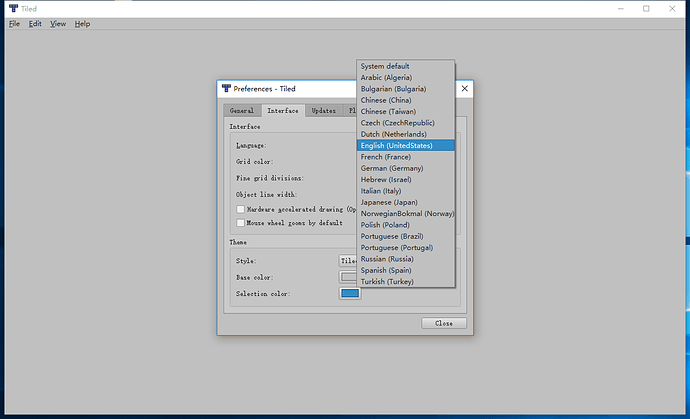Choose Russian (Russia) language

click(405, 259)
